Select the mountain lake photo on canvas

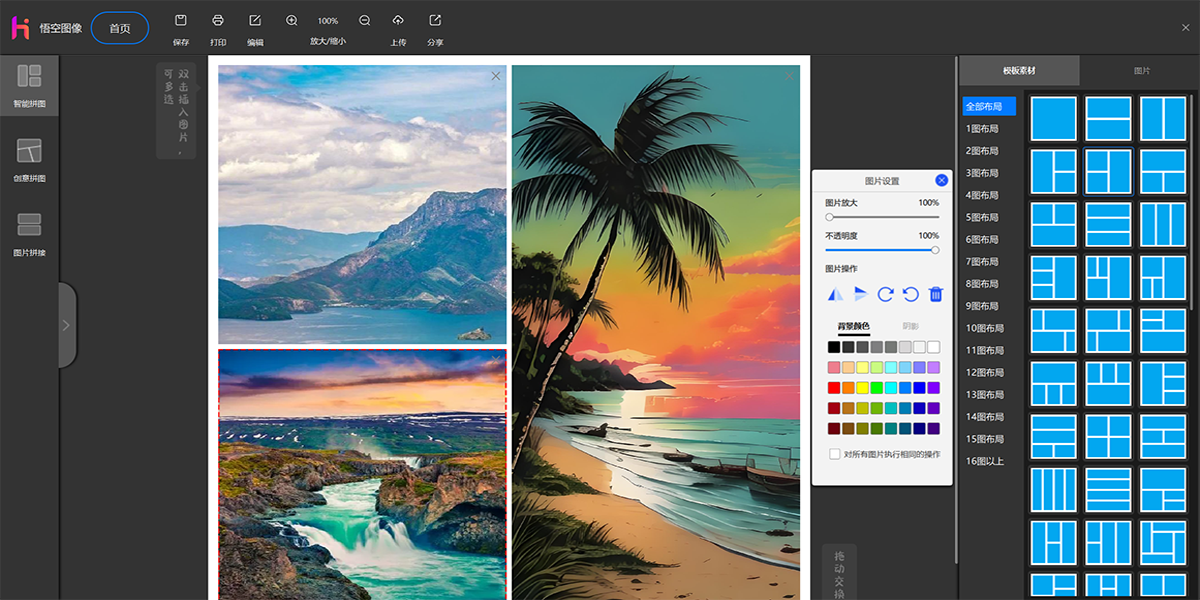click(x=362, y=205)
